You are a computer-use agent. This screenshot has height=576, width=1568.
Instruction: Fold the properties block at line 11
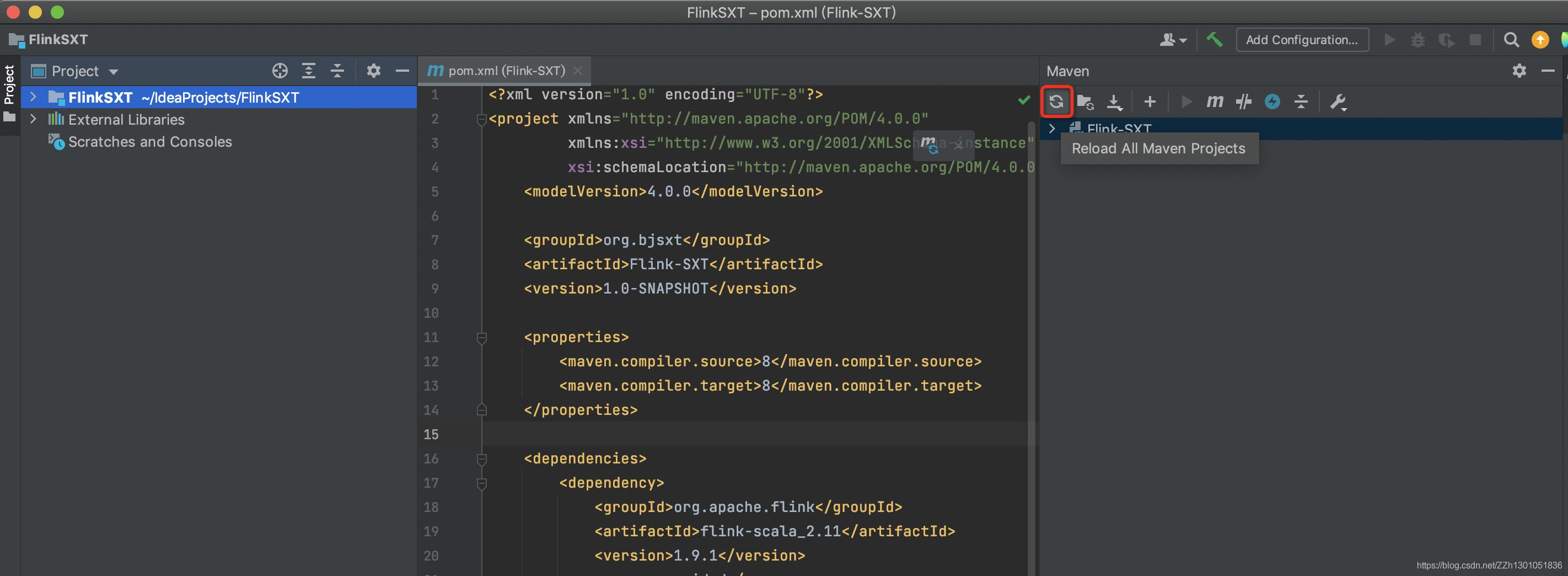coord(481,337)
